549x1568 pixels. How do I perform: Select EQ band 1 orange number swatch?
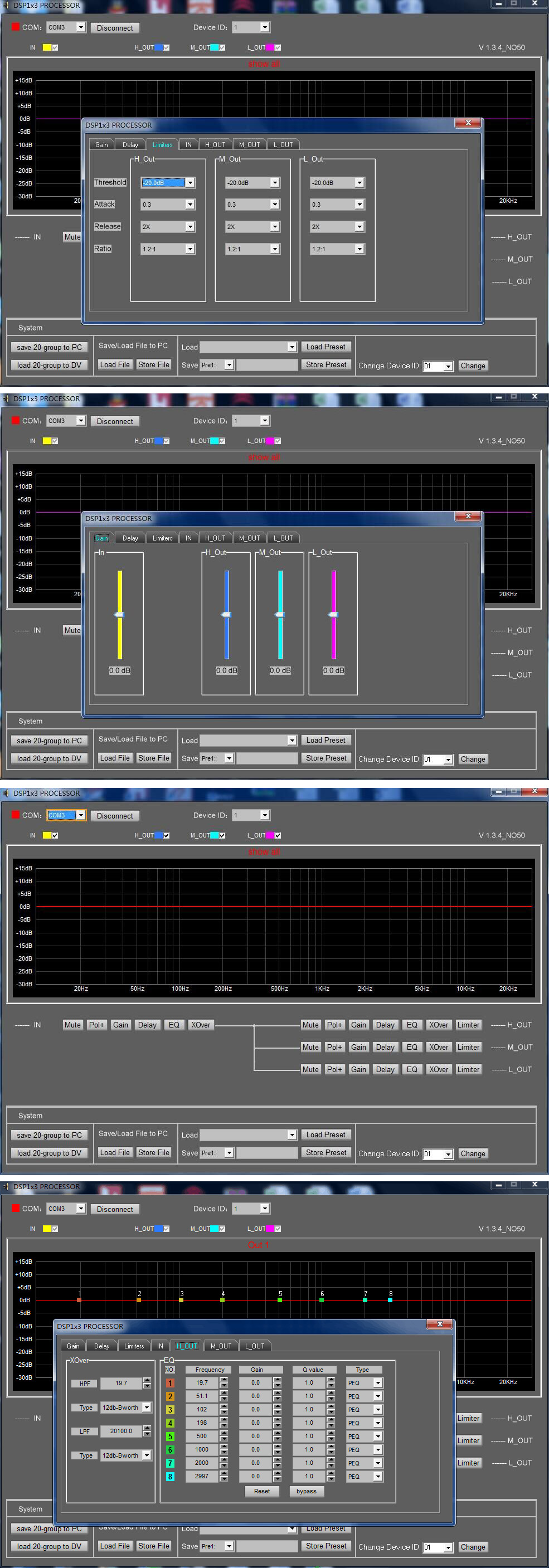170,1383
